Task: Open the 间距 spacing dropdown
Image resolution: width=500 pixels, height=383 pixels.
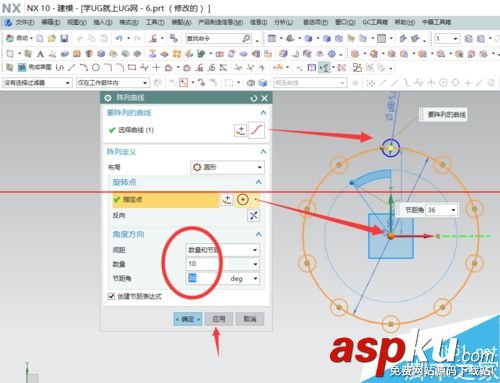Action: pos(222,250)
